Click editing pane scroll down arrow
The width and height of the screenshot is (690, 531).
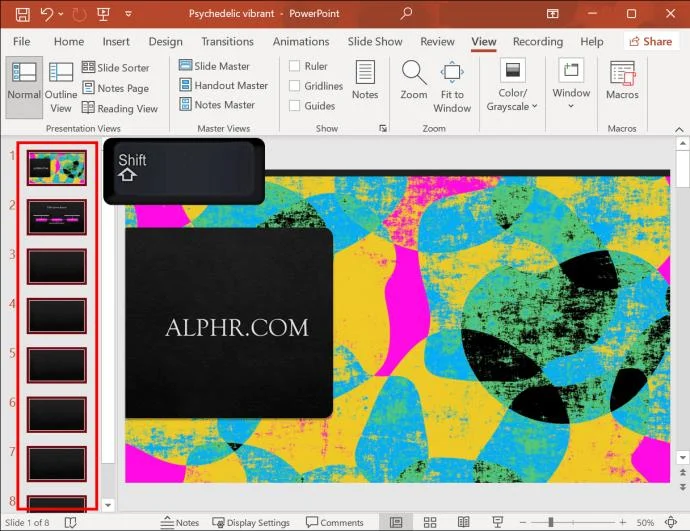coord(683,458)
